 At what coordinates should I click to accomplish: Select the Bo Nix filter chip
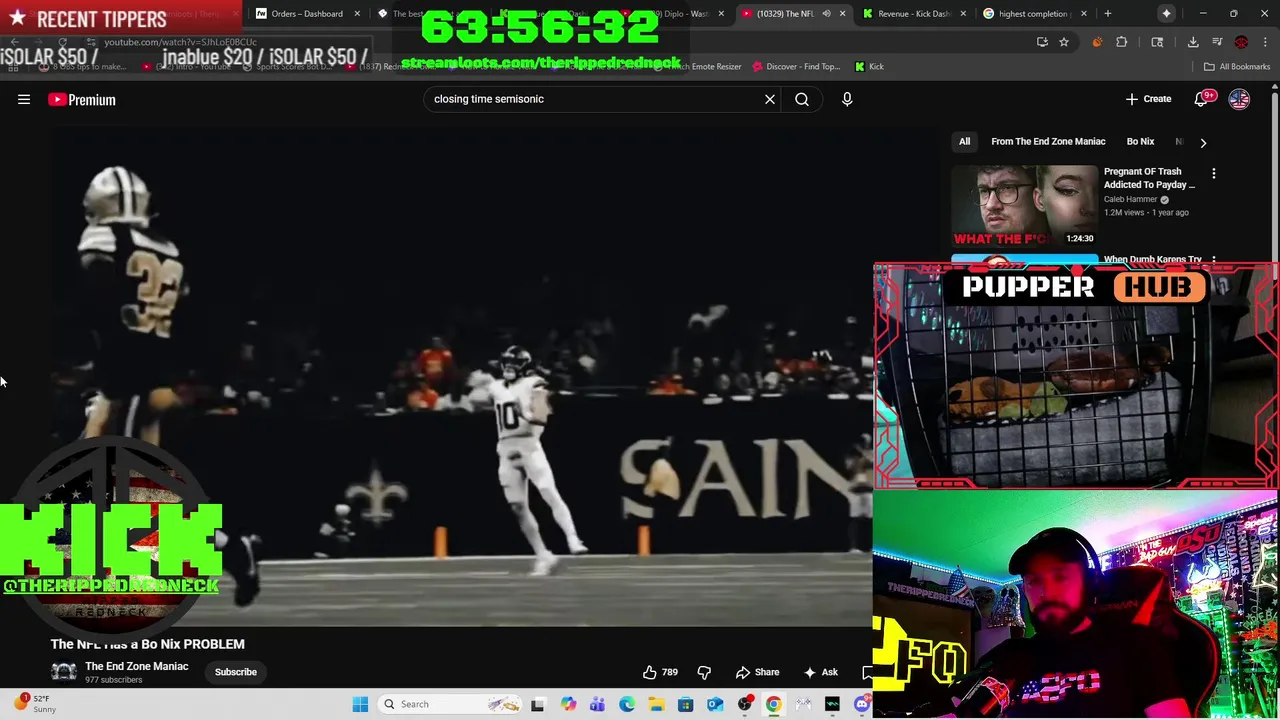[1140, 141]
